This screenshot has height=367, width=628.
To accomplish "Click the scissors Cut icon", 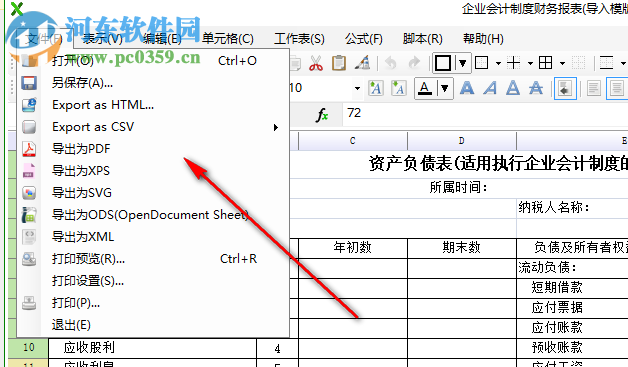I will tap(316, 63).
